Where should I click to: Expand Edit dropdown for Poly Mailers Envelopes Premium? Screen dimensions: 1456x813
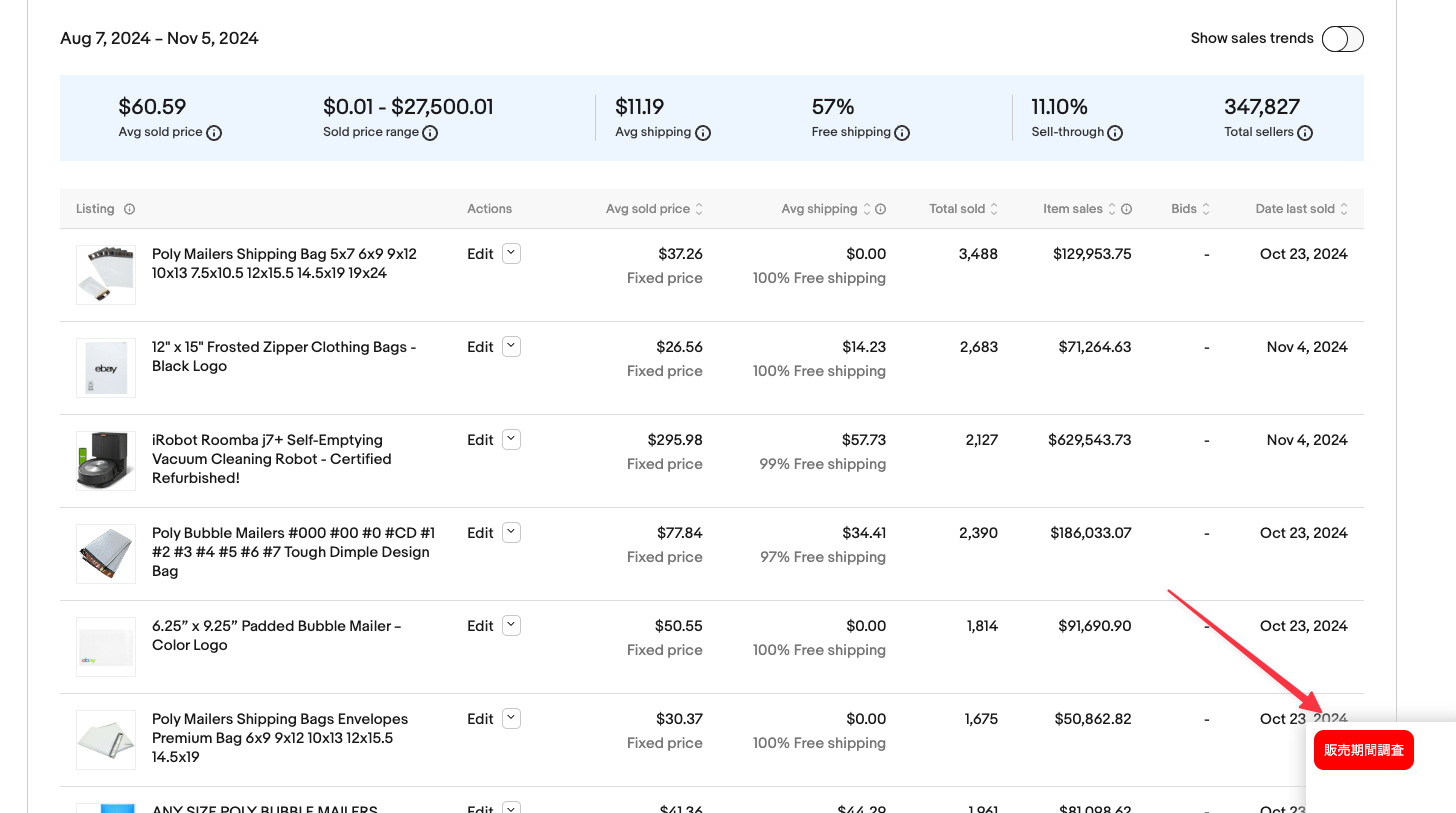[x=511, y=719]
